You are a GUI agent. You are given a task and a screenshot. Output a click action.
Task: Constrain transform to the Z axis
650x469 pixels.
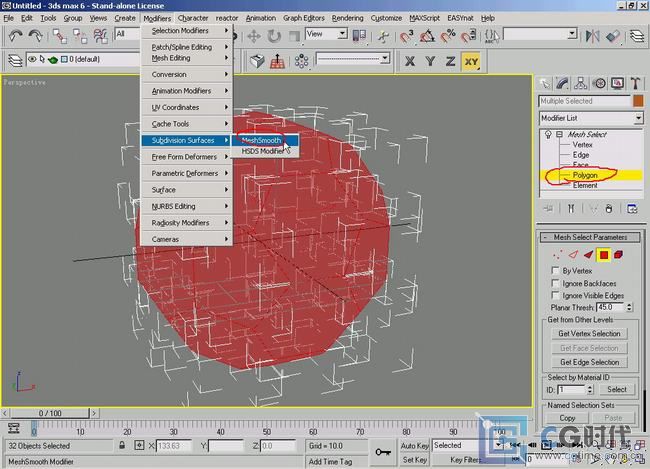(451, 61)
